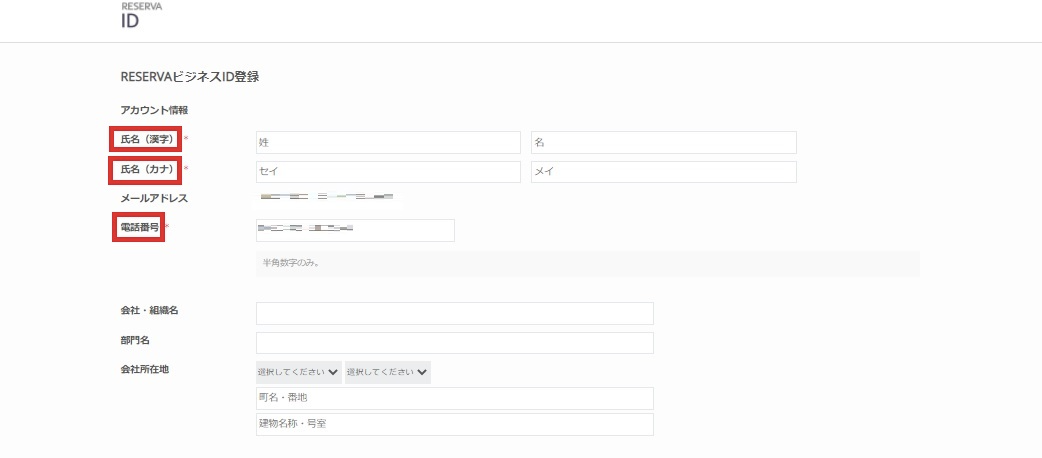This screenshot has height=458, width=1042.
Task: Click the メールアドレス label
Action: 154,198
